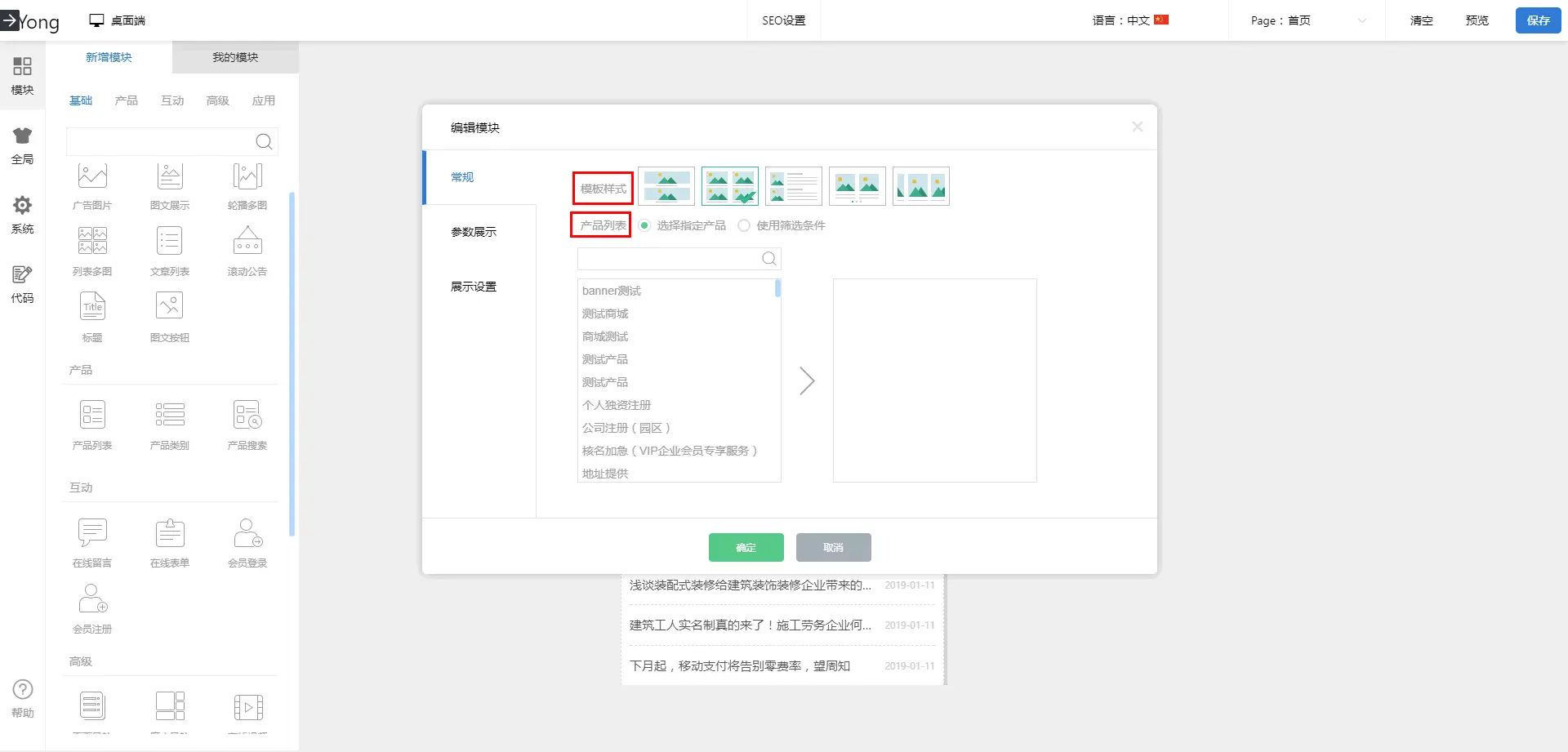This screenshot has height=752, width=1568.
Task: Select the 广告图片 module icon
Action: point(92,177)
